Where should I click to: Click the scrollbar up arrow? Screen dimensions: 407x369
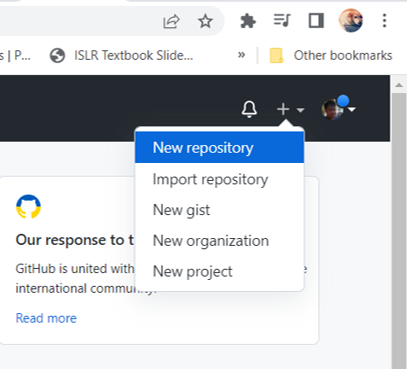click(399, 85)
